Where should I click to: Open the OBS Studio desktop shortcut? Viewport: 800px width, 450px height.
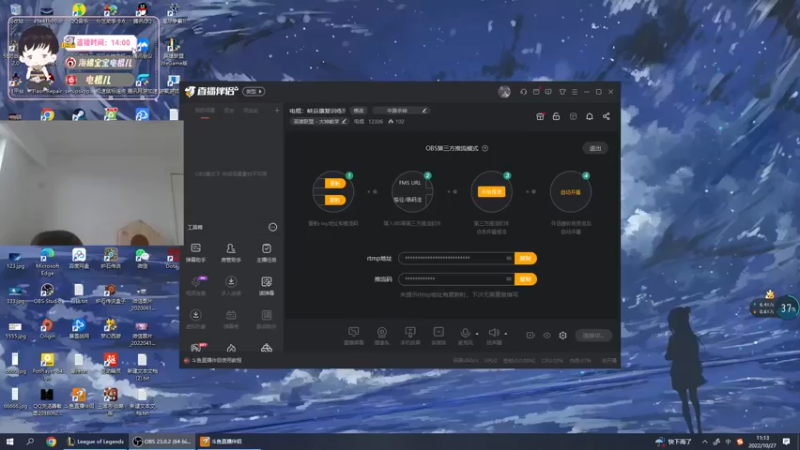[47, 294]
